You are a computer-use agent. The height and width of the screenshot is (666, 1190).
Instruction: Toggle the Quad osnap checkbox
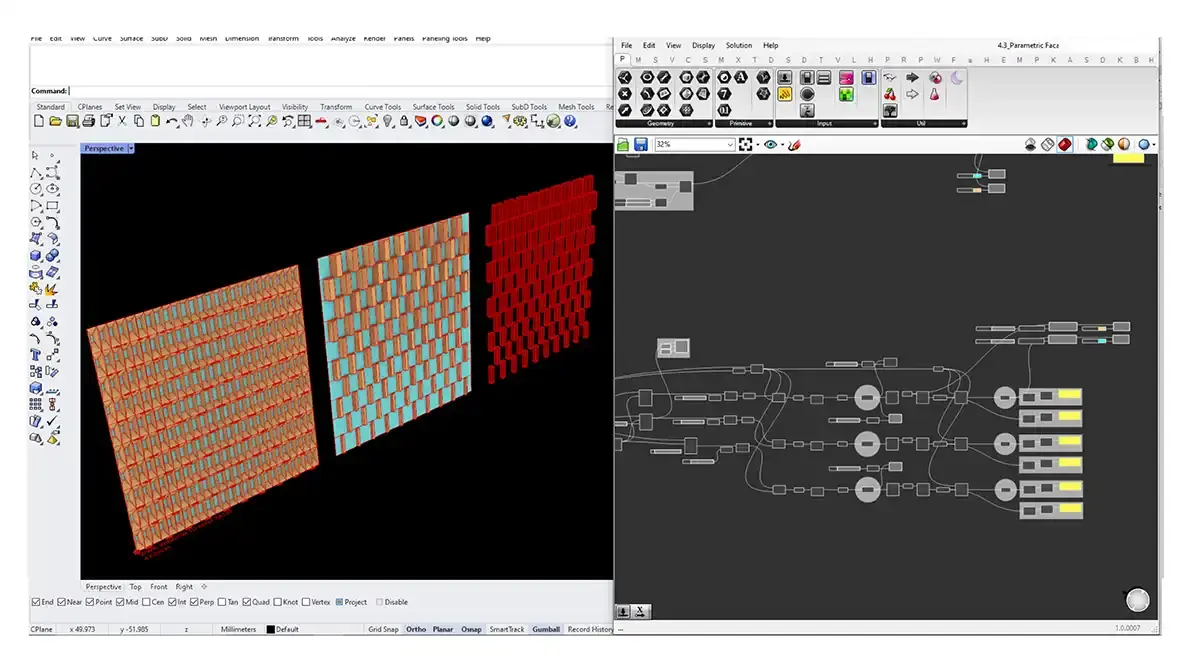(247, 602)
